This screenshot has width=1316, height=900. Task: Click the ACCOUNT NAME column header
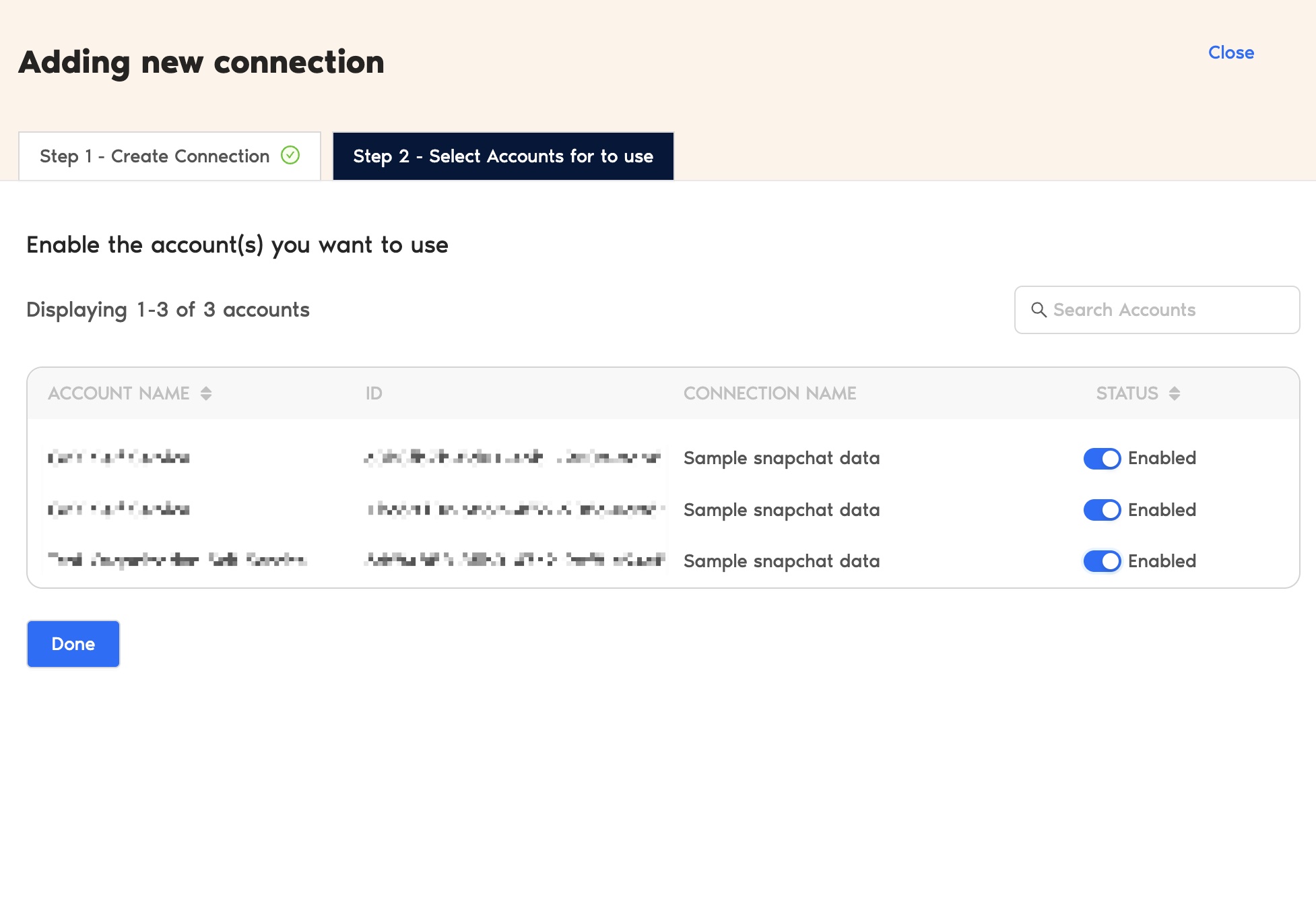click(x=119, y=393)
